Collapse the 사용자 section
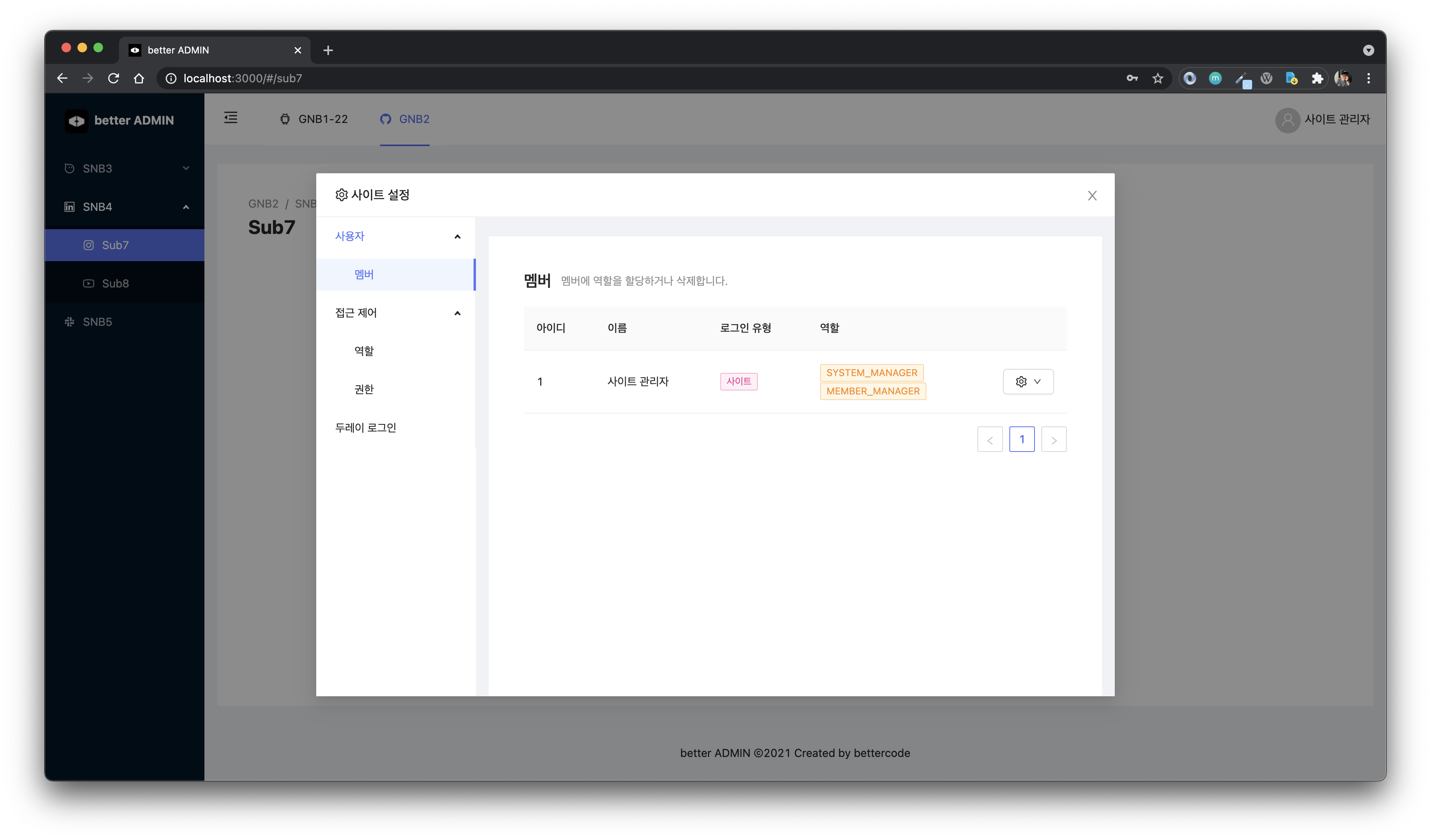Viewport: 1431px width, 840px height. coord(457,236)
